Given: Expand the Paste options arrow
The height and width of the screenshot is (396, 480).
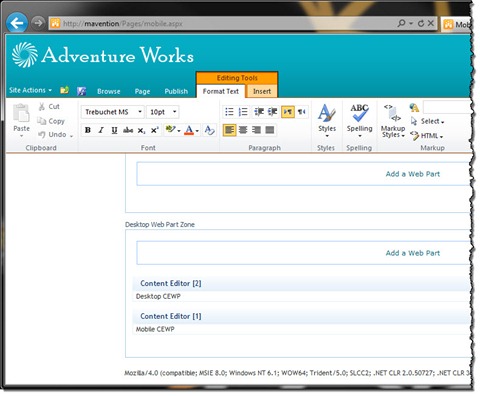Looking at the screenshot, I should point(22,136).
